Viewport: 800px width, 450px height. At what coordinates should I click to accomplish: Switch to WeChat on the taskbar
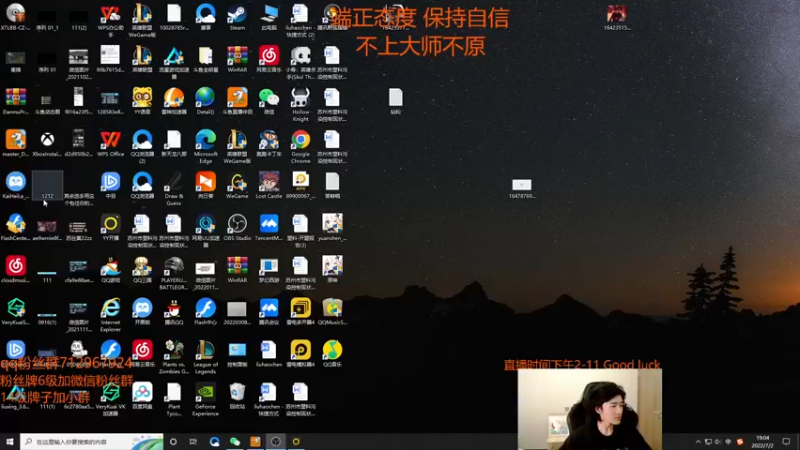235,441
